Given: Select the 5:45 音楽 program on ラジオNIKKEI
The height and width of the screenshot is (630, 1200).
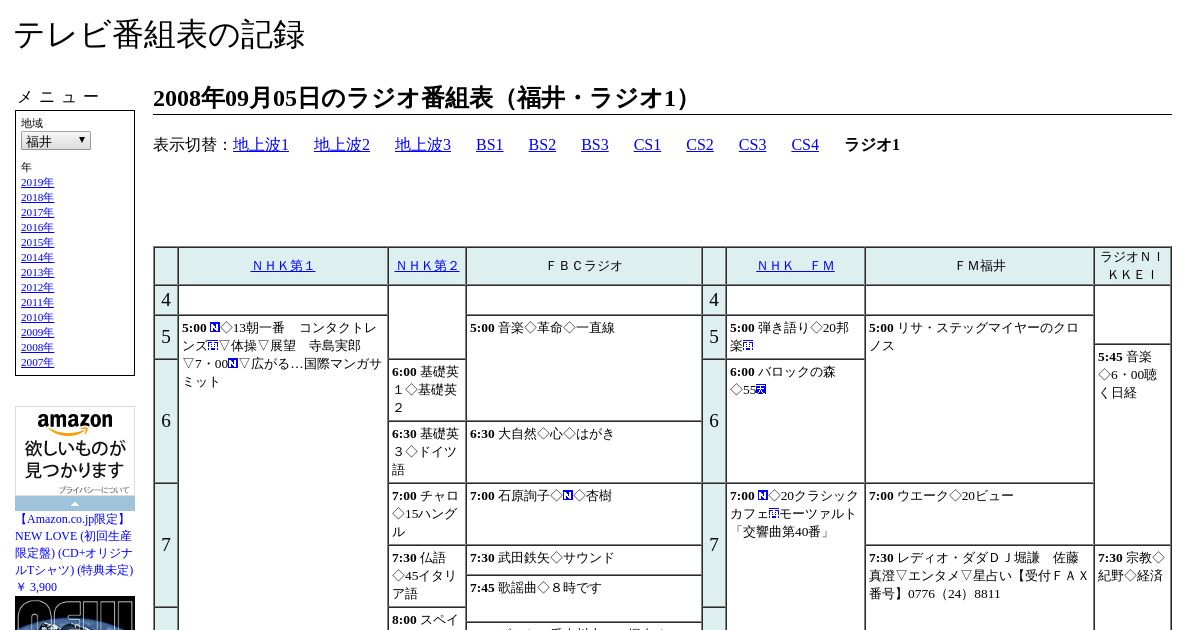Looking at the screenshot, I should pyautogui.click(x=1132, y=444).
